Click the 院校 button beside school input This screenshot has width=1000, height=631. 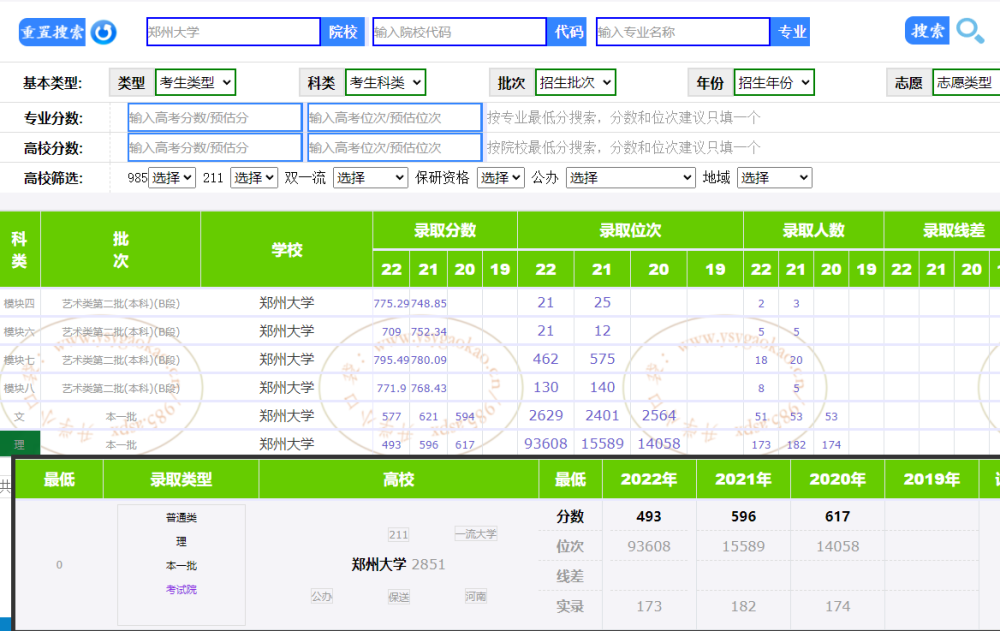[x=342, y=32]
